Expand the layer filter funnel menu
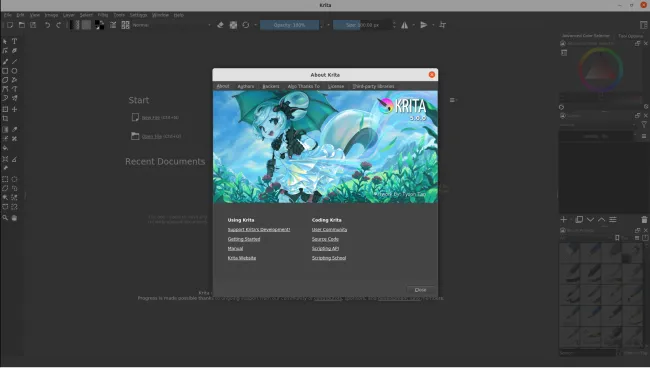 (x=644, y=124)
